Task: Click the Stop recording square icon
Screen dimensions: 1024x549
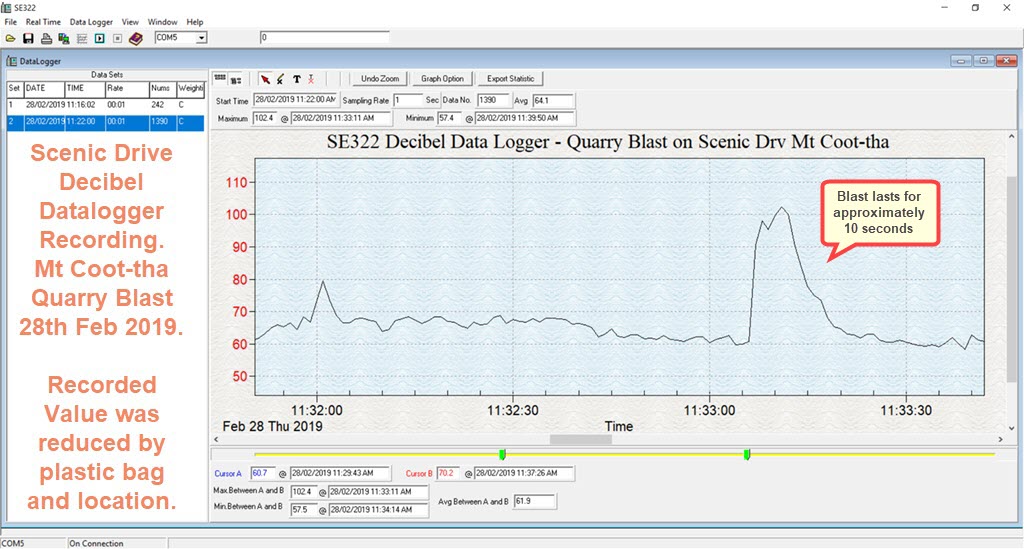Action: click(118, 39)
